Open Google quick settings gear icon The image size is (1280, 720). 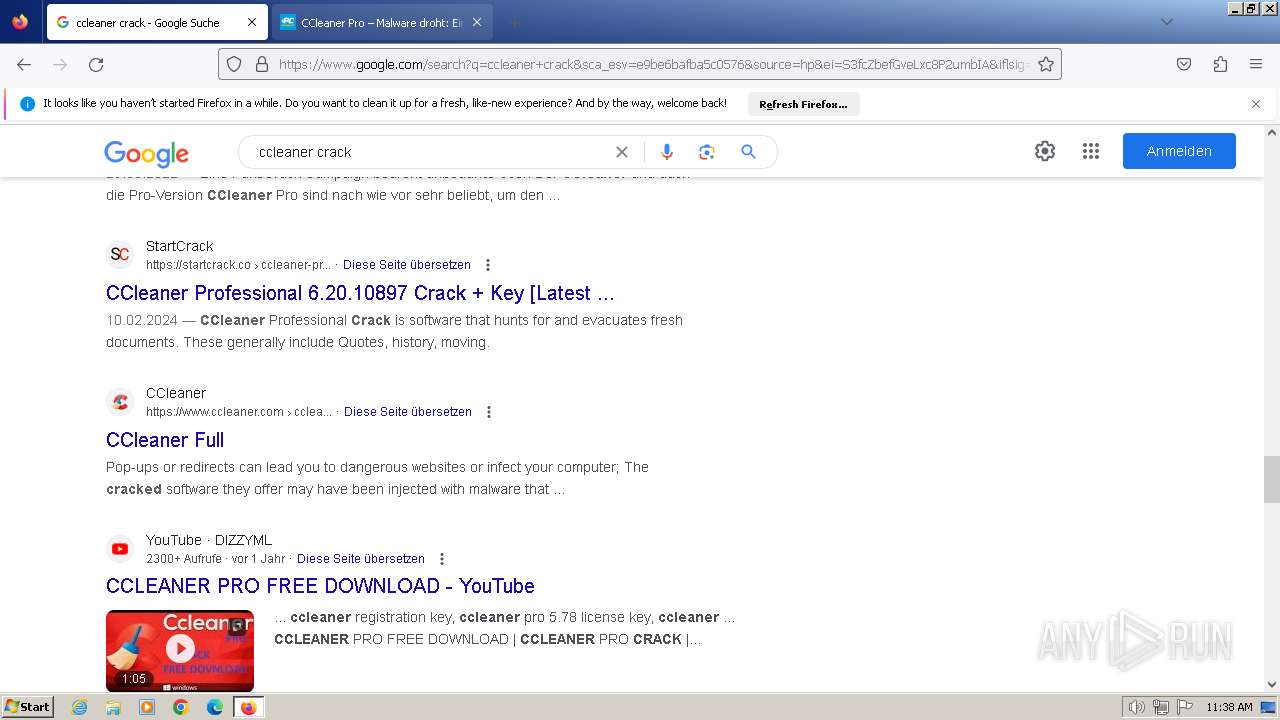(x=1045, y=151)
